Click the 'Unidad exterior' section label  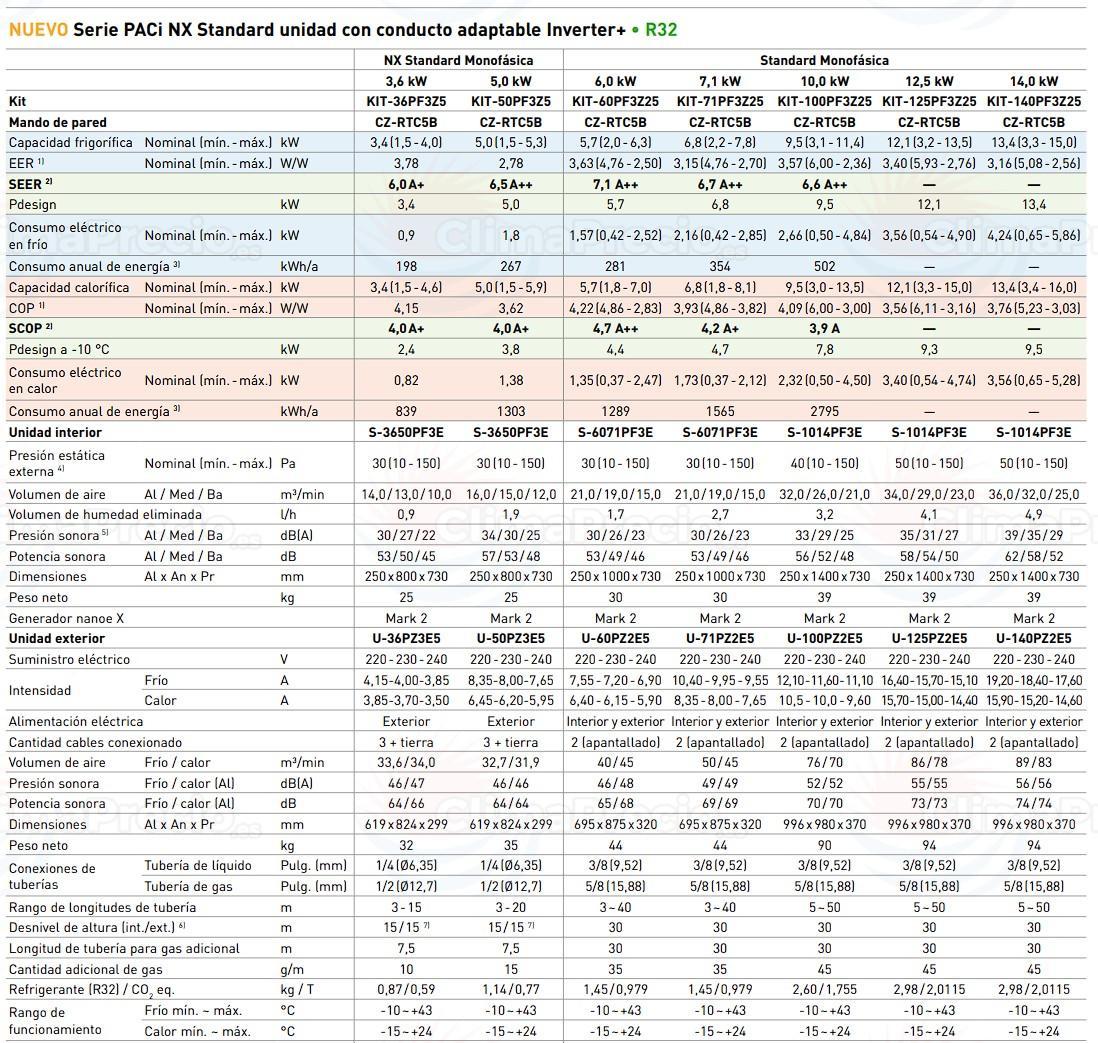(56, 638)
